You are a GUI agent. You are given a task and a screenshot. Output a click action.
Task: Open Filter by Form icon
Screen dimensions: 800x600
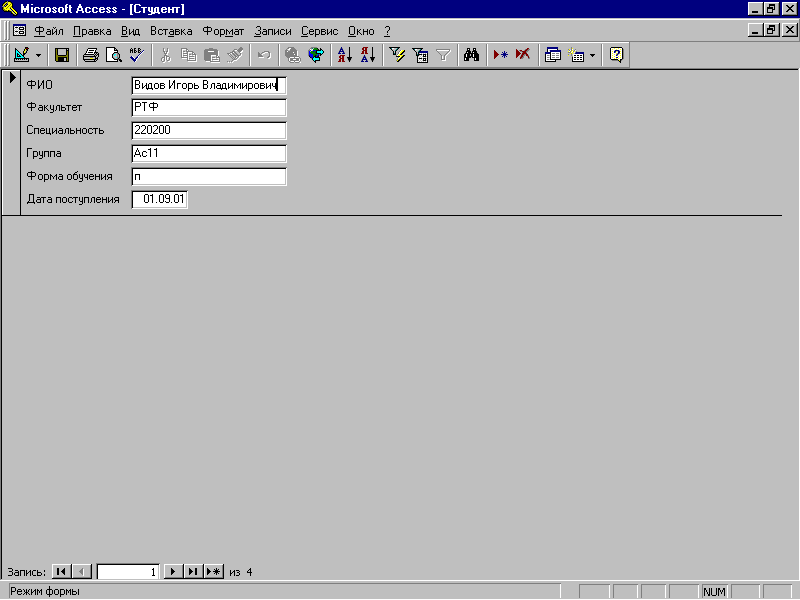point(420,55)
